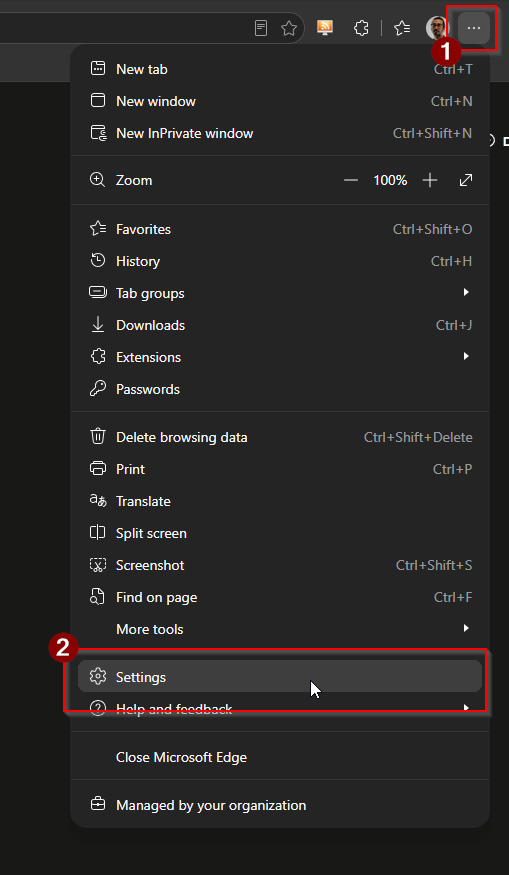Select Split screen option
Viewport: 509px width, 875px height.
click(x=280, y=533)
